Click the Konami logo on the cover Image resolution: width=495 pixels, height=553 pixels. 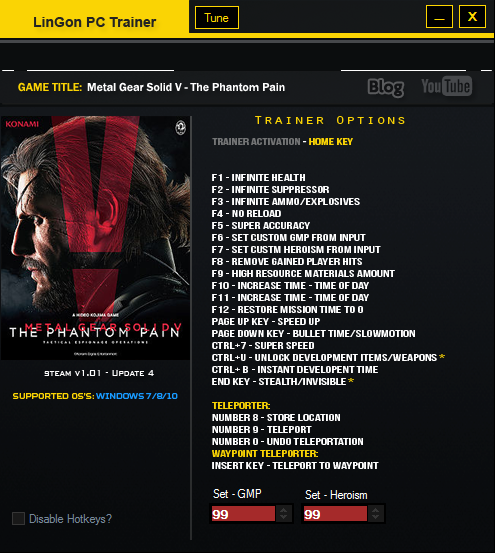click(22, 124)
